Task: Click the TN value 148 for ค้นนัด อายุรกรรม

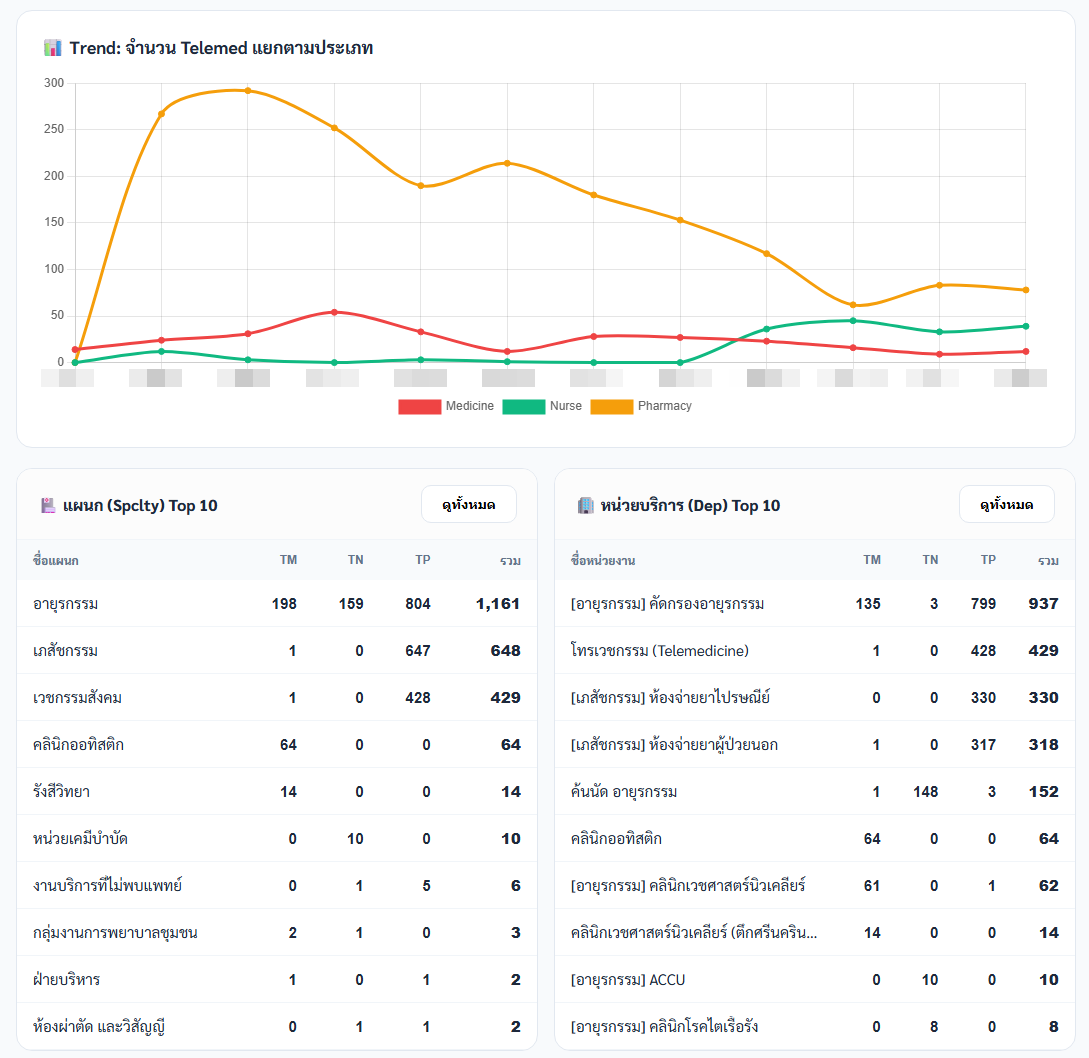Action: point(926,792)
